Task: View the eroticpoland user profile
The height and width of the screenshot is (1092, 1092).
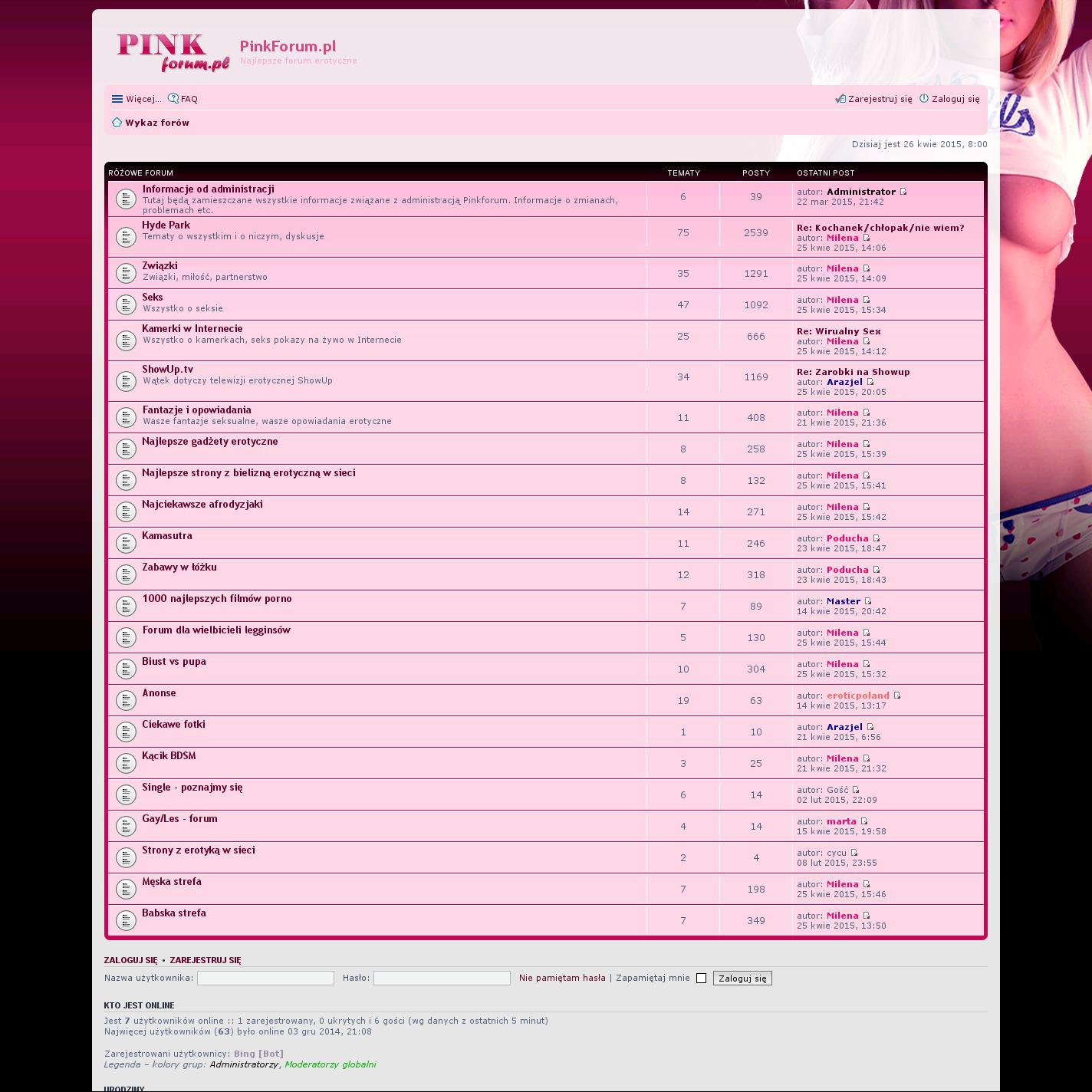Action: 858,696
